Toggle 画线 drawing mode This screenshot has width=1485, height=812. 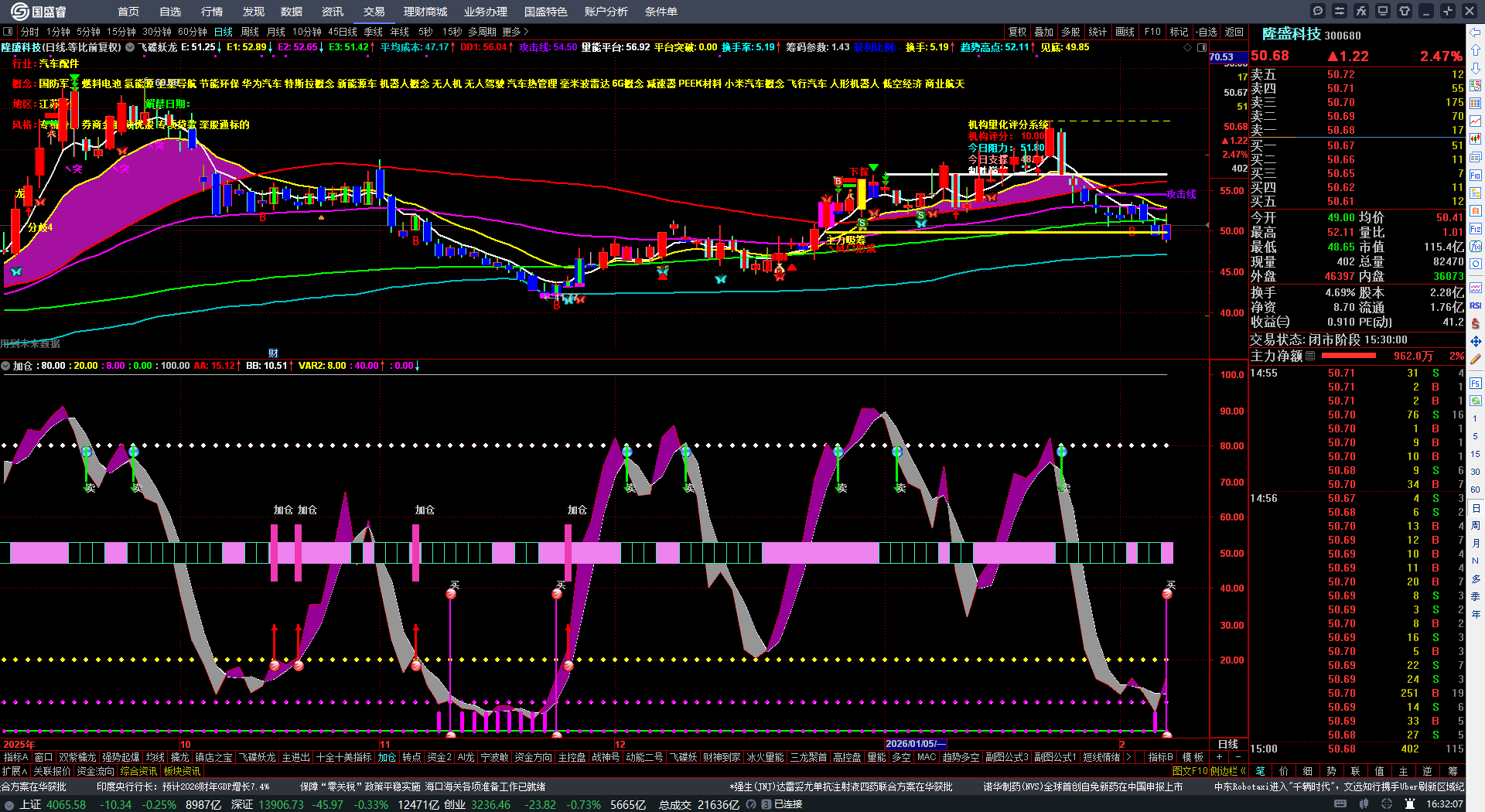pos(1125,32)
